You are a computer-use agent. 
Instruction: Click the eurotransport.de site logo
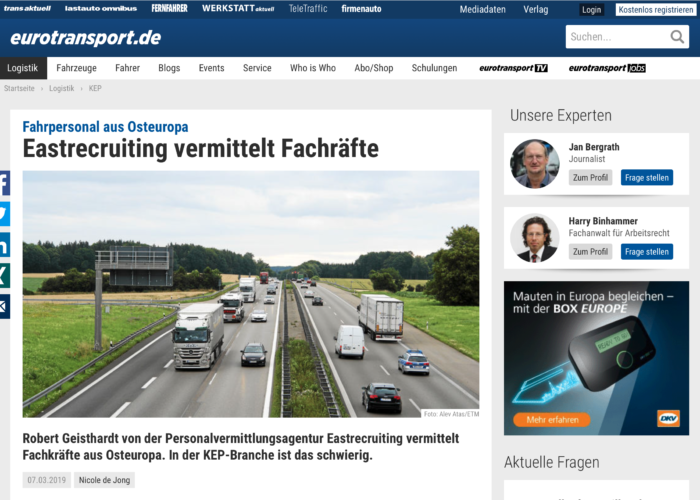point(85,38)
